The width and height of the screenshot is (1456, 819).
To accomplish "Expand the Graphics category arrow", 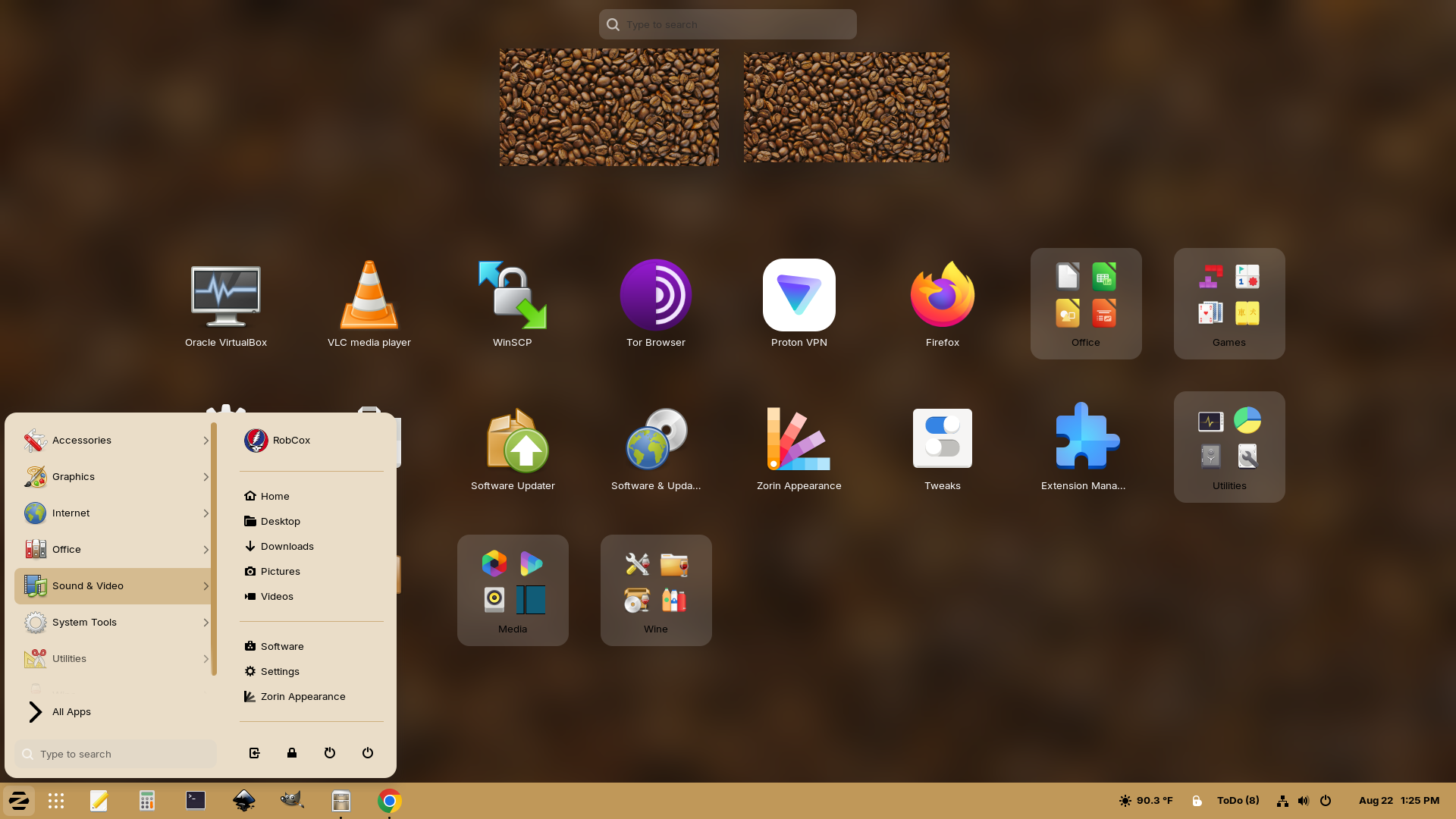I will coord(206,477).
